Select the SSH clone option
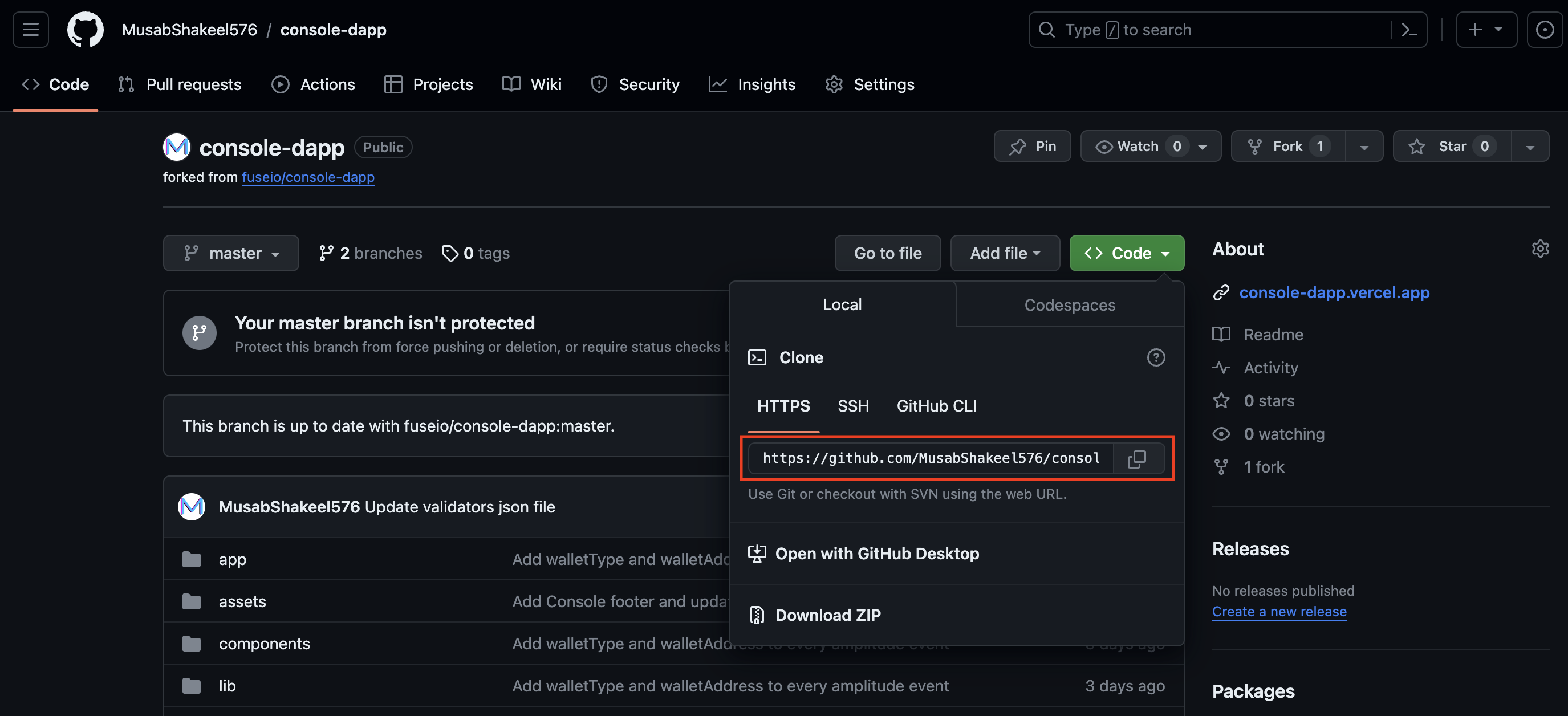1568x716 pixels. coord(852,406)
